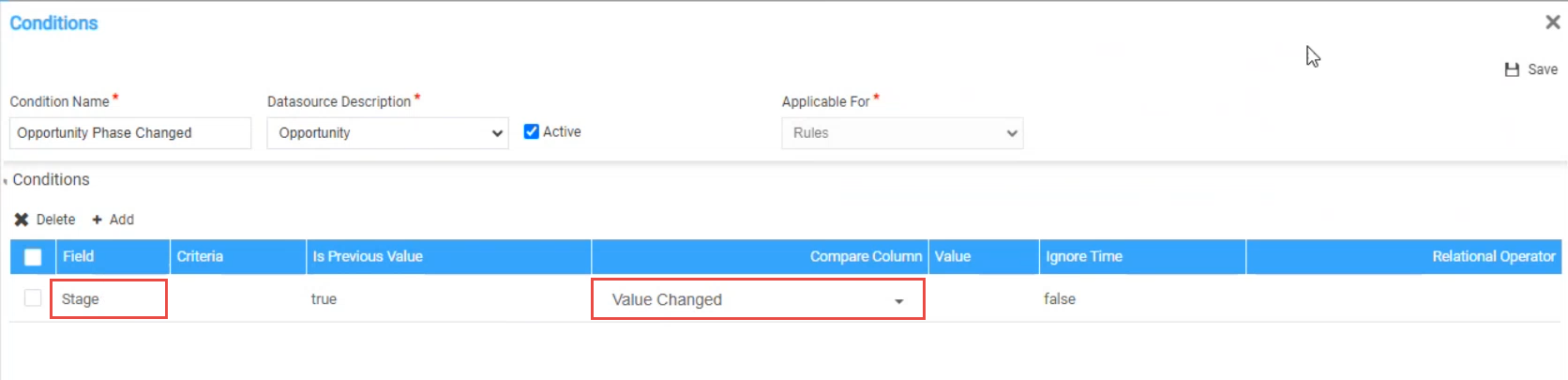
Task: Click the Delete X icon
Action: point(22,220)
